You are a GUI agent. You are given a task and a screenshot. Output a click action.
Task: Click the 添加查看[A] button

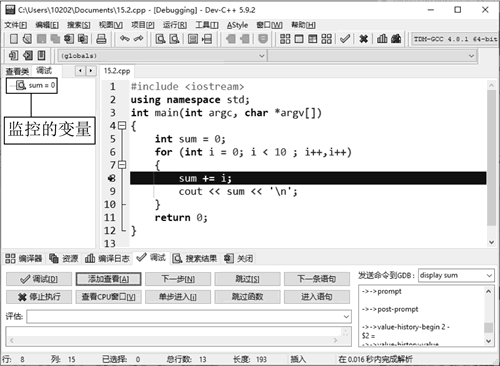pyautogui.click(x=108, y=279)
